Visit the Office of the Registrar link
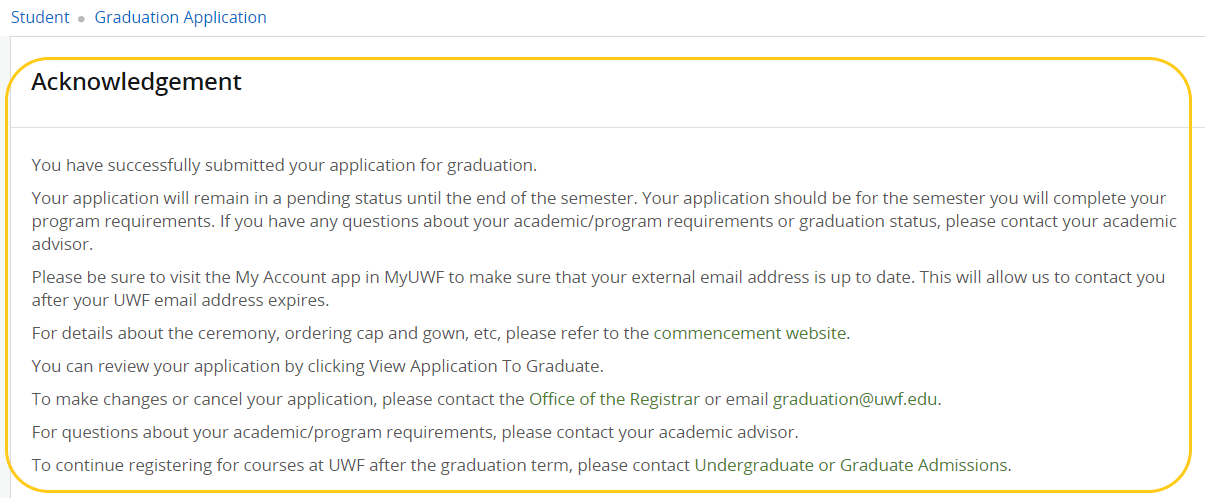Screen dimensions: 1205x498 point(614,399)
